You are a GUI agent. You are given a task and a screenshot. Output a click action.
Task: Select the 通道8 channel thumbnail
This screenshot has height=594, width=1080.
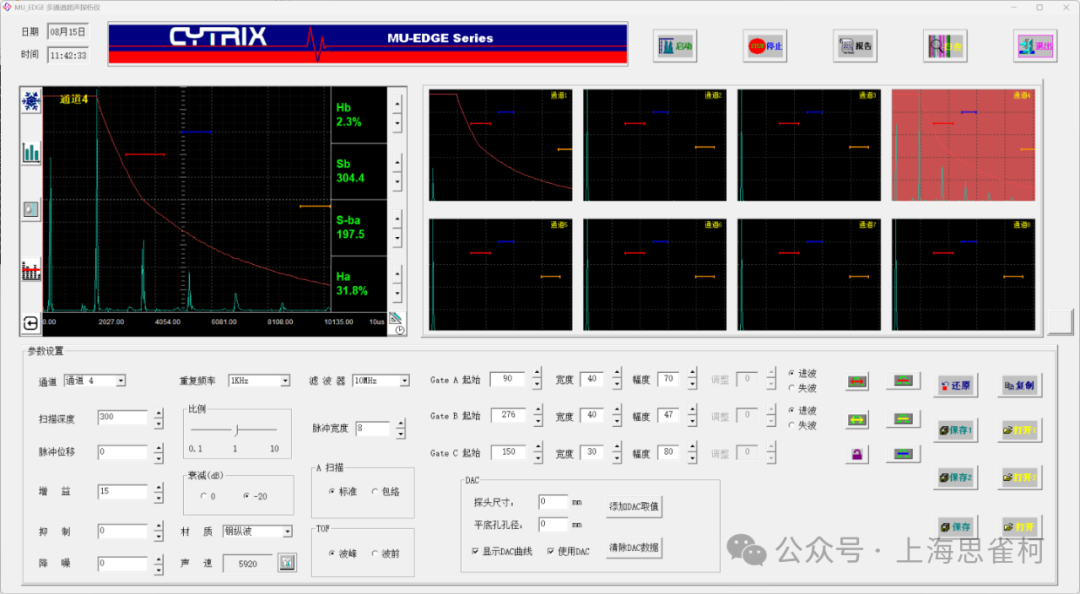click(963, 275)
